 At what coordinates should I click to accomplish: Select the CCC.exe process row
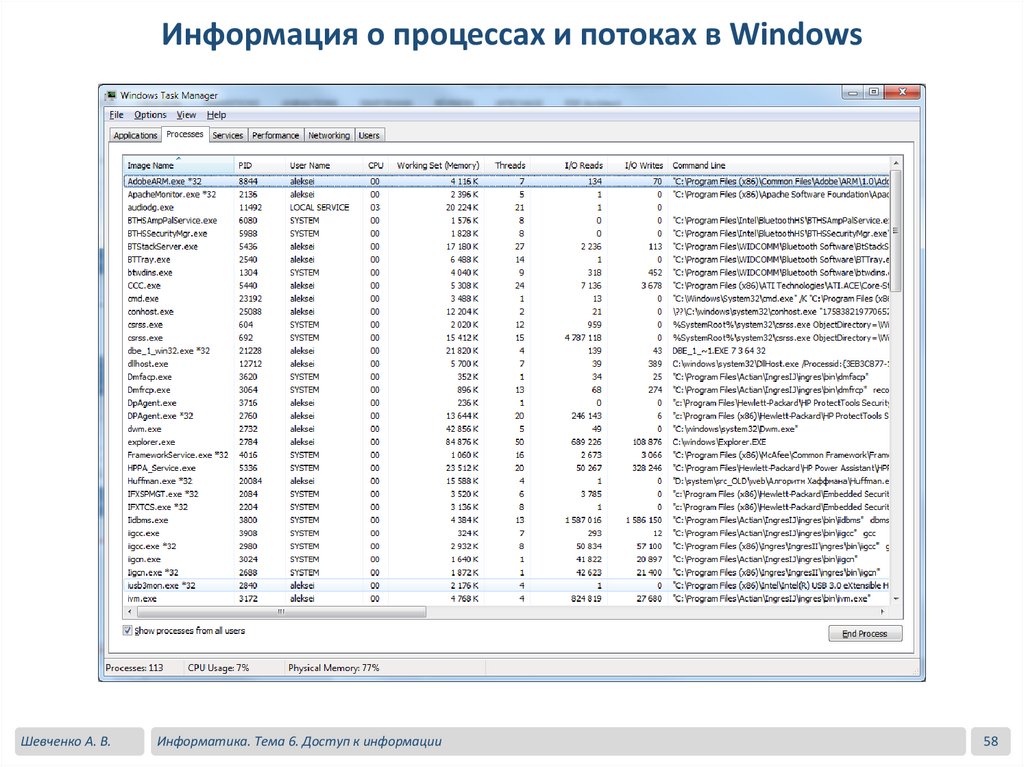point(506,286)
